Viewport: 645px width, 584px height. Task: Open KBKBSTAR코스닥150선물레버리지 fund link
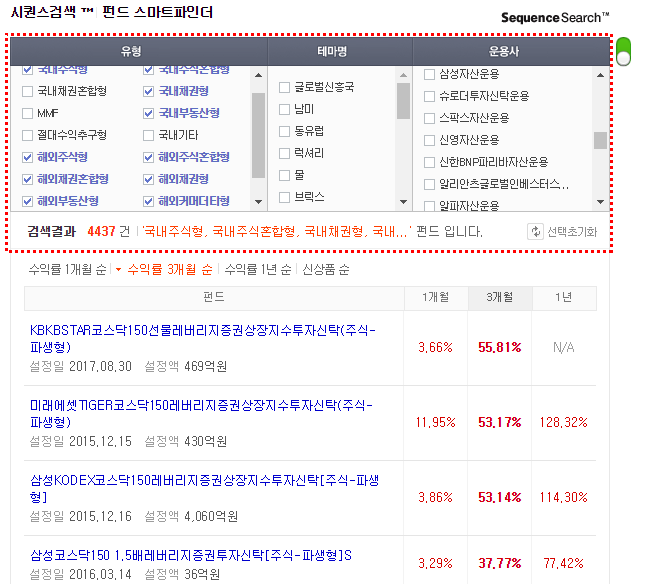[x=203, y=338]
